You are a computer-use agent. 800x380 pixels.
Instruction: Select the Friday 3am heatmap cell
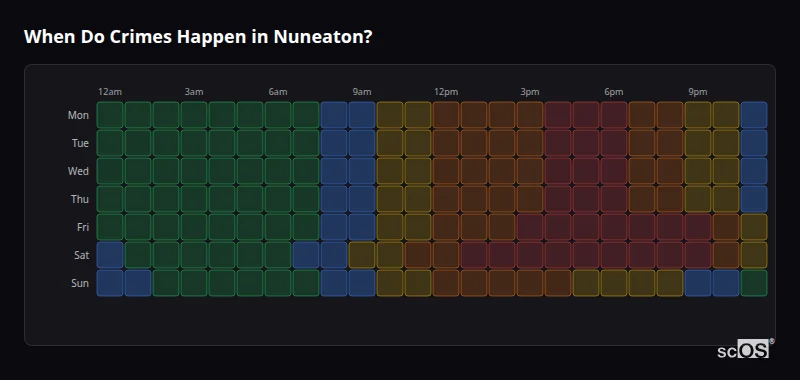194,227
